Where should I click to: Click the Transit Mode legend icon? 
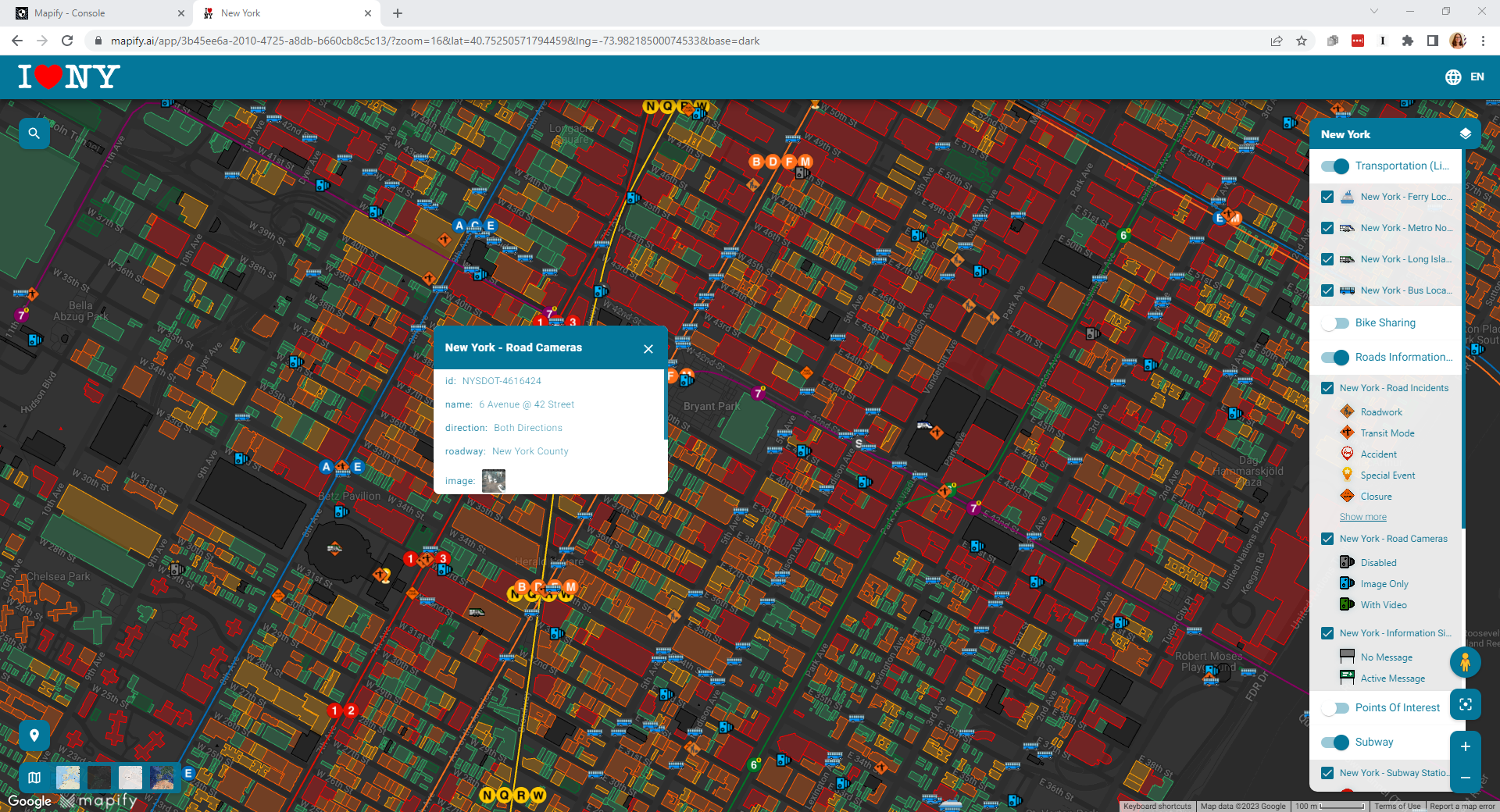(x=1347, y=433)
